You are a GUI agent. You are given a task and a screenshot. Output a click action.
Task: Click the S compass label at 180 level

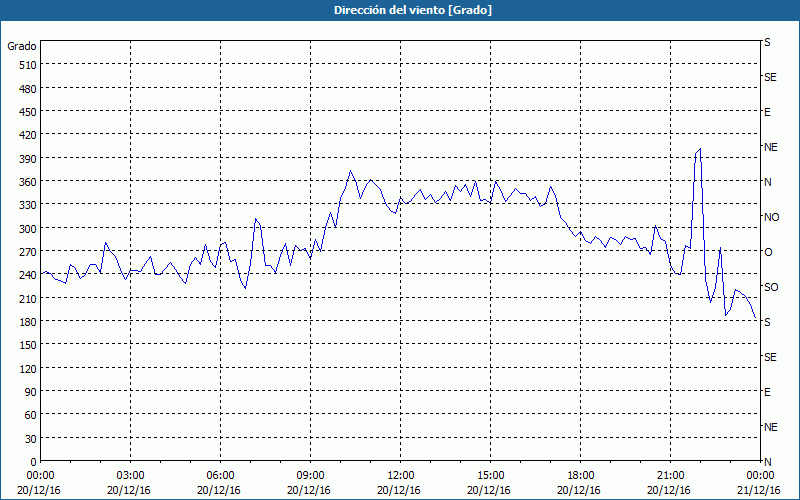pos(767,322)
